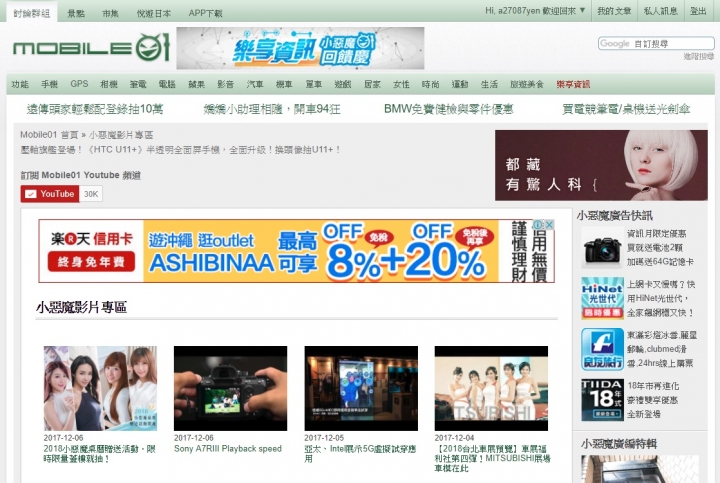The image size is (720, 483).
Task: Open the a27087yen user dropdown arrow
Action: pos(583,10)
